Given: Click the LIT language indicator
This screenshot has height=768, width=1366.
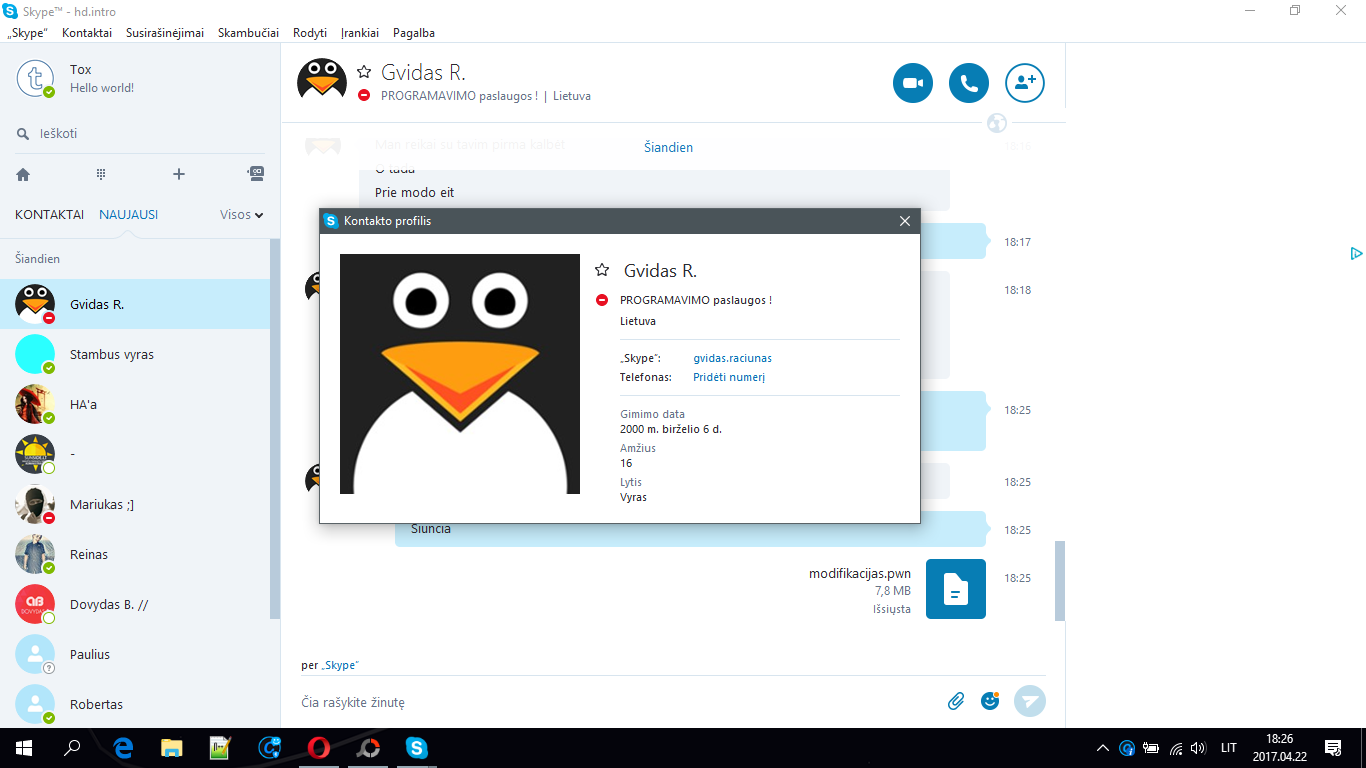Looking at the screenshot, I should click(x=1229, y=747).
